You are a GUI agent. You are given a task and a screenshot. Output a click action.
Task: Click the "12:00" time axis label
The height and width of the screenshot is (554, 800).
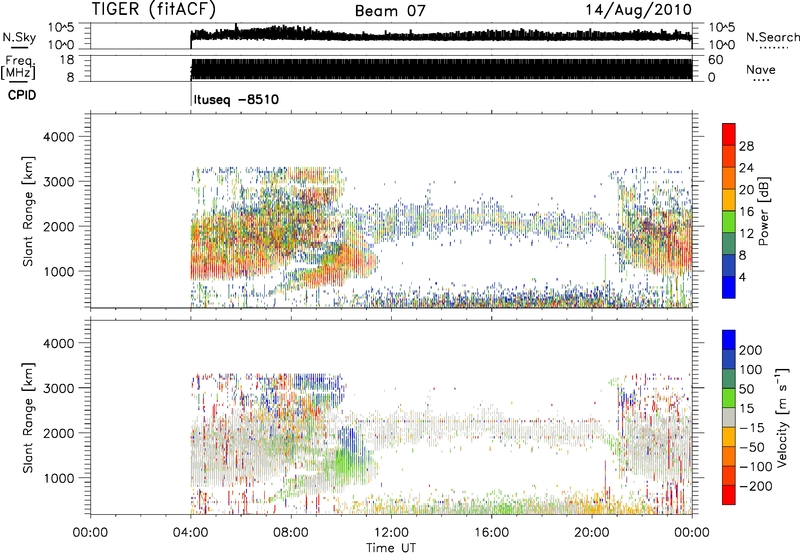coord(391,533)
